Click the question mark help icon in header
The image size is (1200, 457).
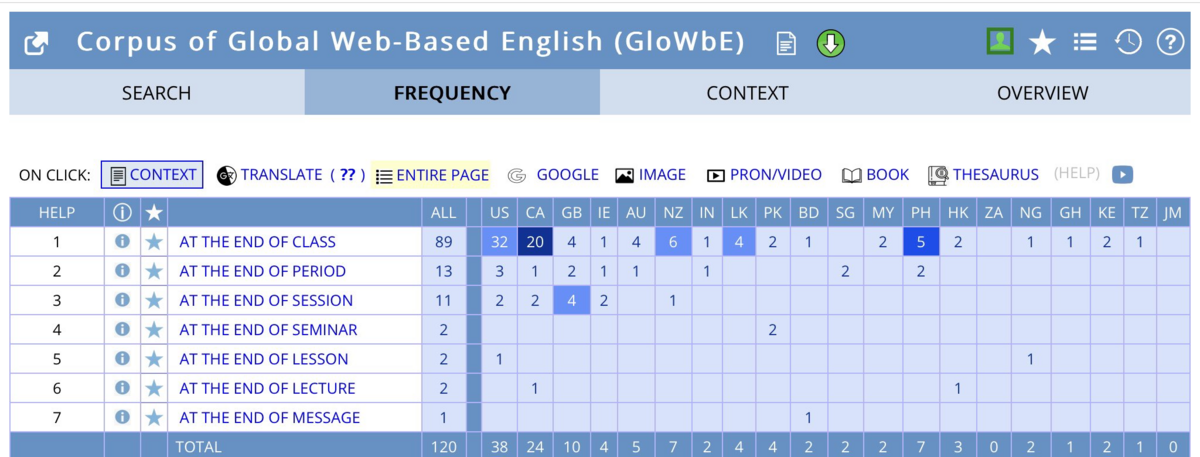pyautogui.click(x=1170, y=42)
